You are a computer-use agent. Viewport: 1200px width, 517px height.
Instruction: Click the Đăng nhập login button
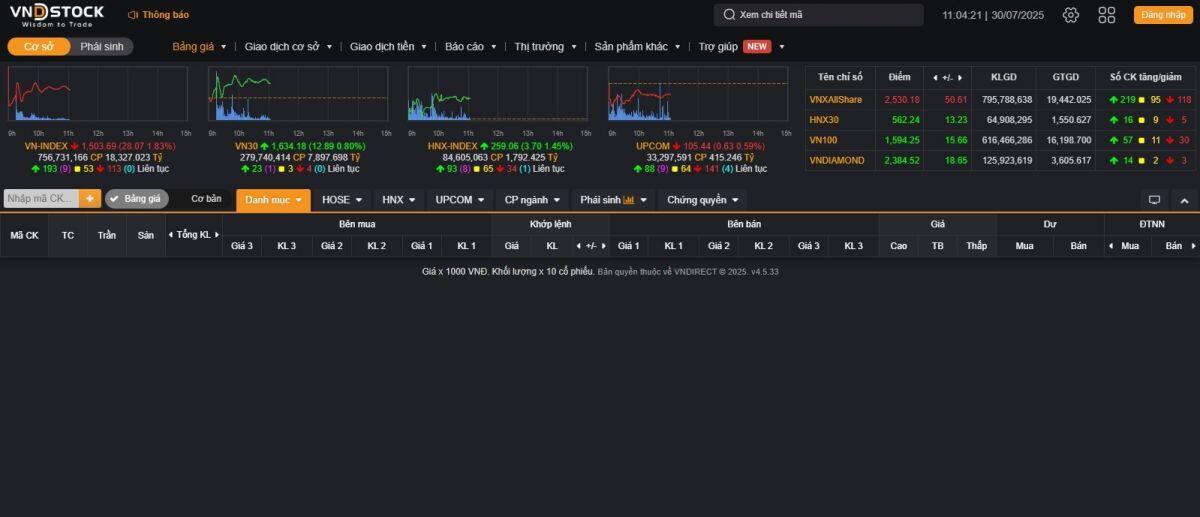1163,15
